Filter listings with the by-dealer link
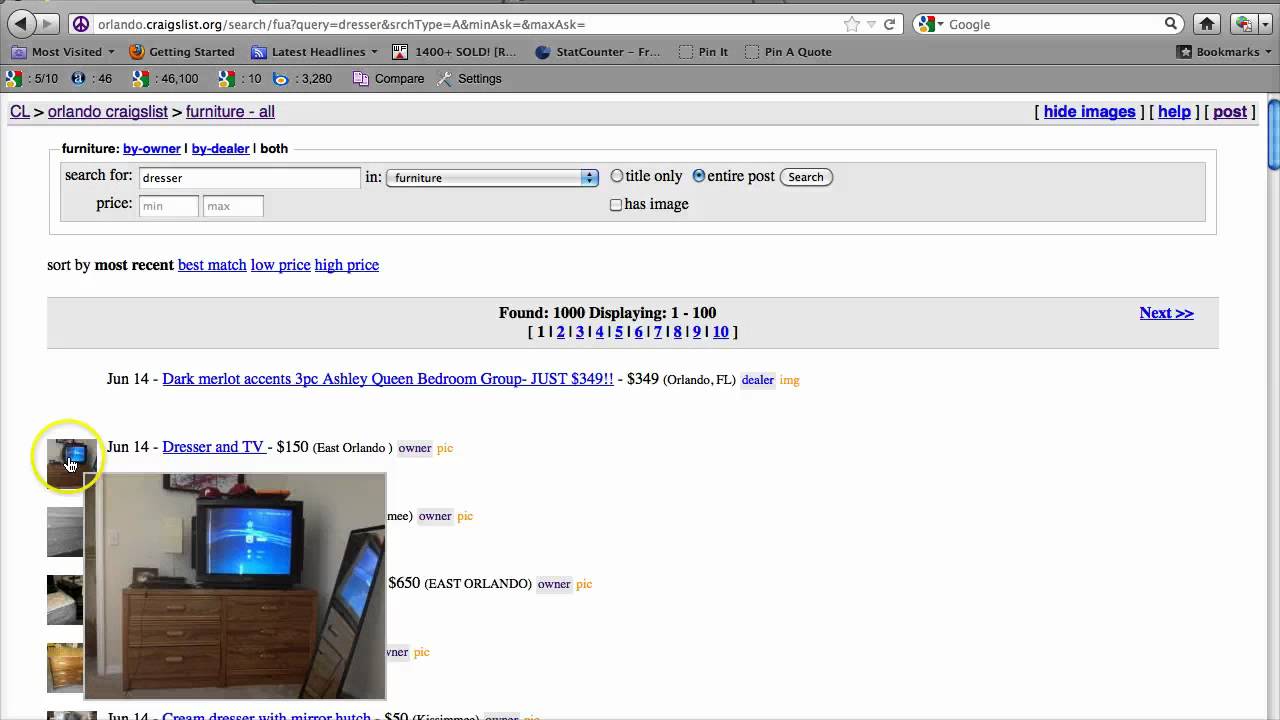 (x=220, y=148)
